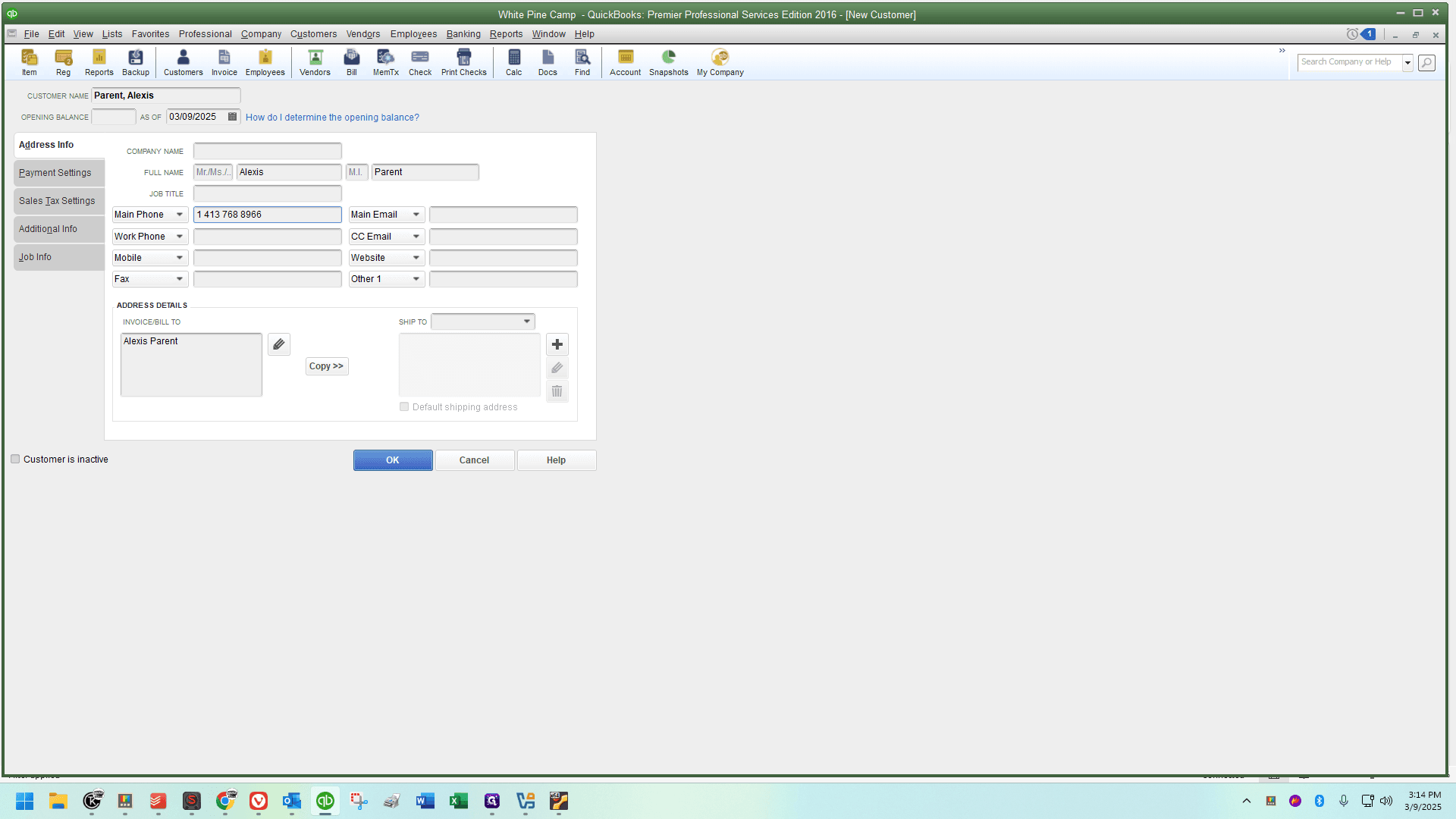Expand the toolbar overflow chevron
The image size is (1456, 819).
(x=1282, y=51)
